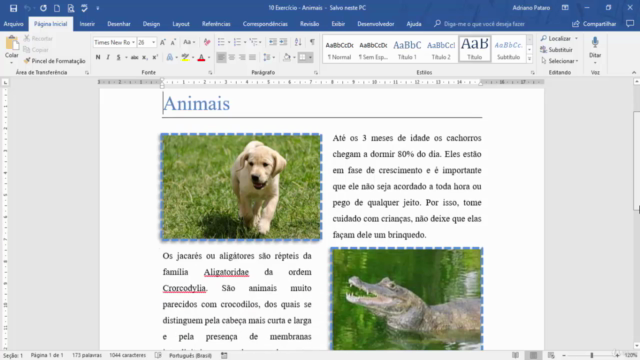The width and height of the screenshot is (640, 360).
Task: Open the numbered list dropdown arrow
Action: point(245,42)
